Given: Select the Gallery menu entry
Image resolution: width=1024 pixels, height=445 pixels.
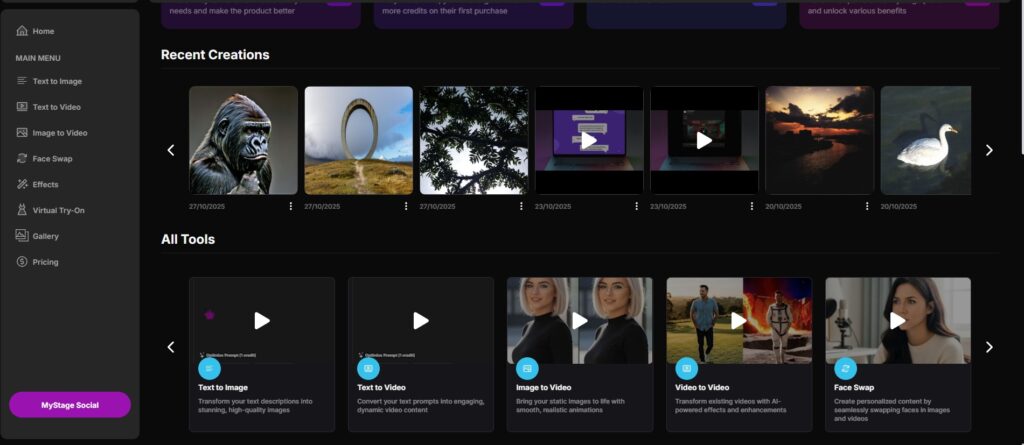Looking at the screenshot, I should (x=45, y=237).
